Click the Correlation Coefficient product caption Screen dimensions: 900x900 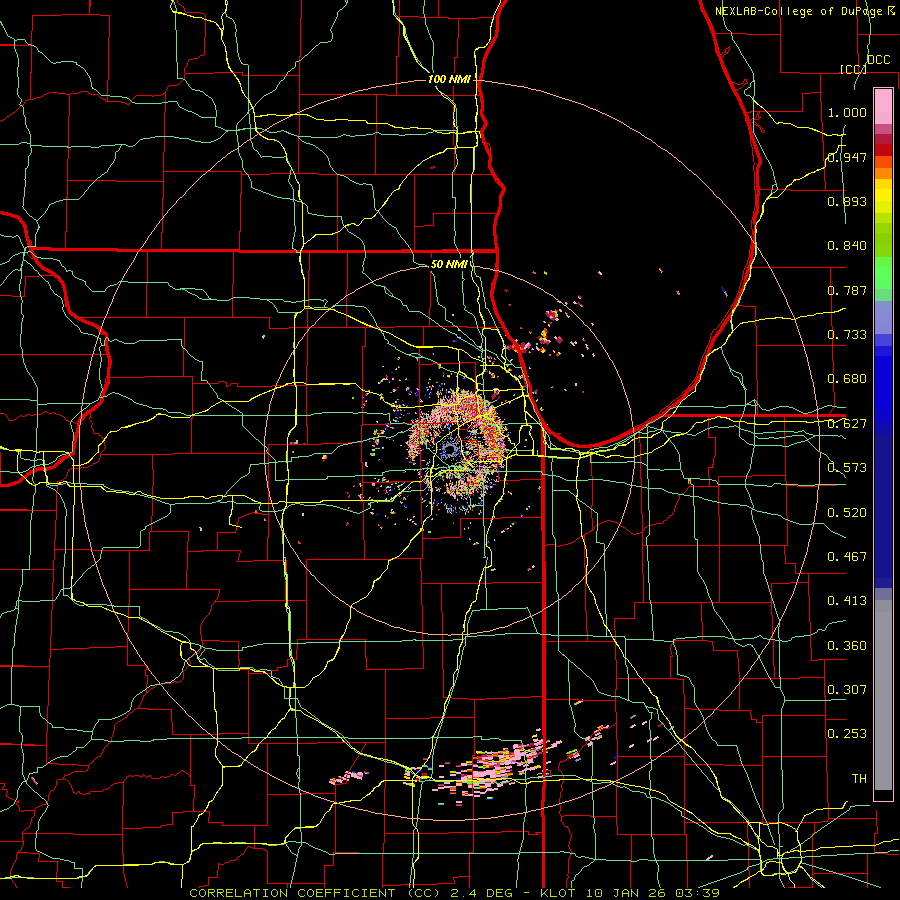coord(454,893)
